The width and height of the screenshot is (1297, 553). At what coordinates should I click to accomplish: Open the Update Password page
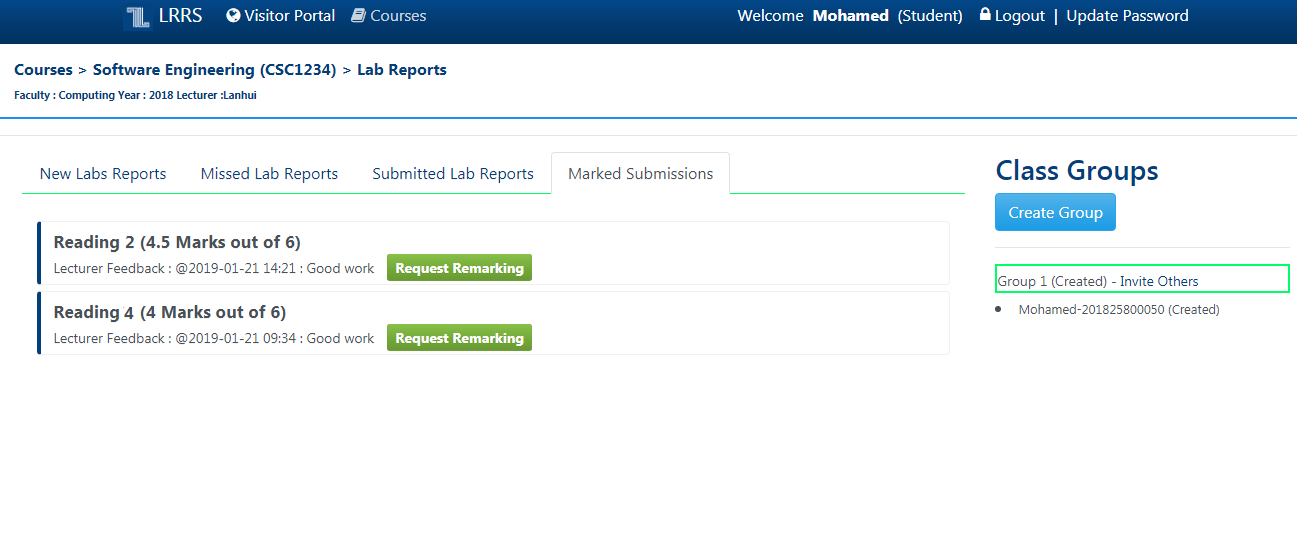point(1127,16)
